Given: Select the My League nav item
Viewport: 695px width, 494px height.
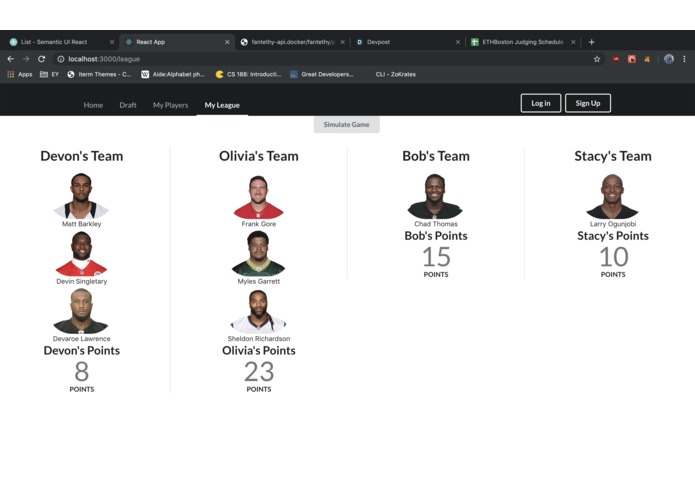Looking at the screenshot, I should [222, 105].
